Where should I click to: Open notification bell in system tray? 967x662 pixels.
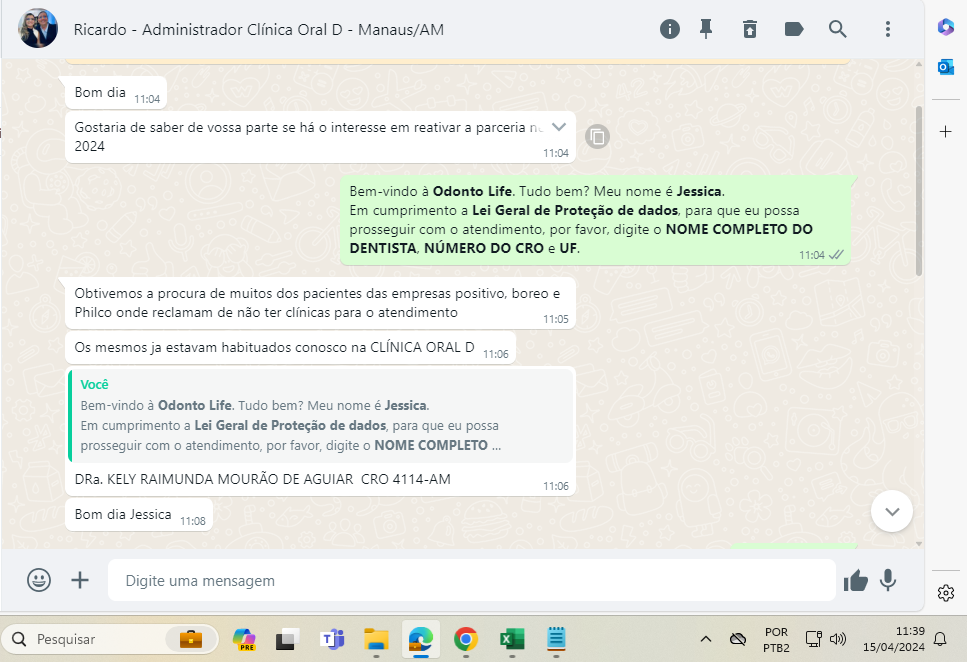[940, 639]
